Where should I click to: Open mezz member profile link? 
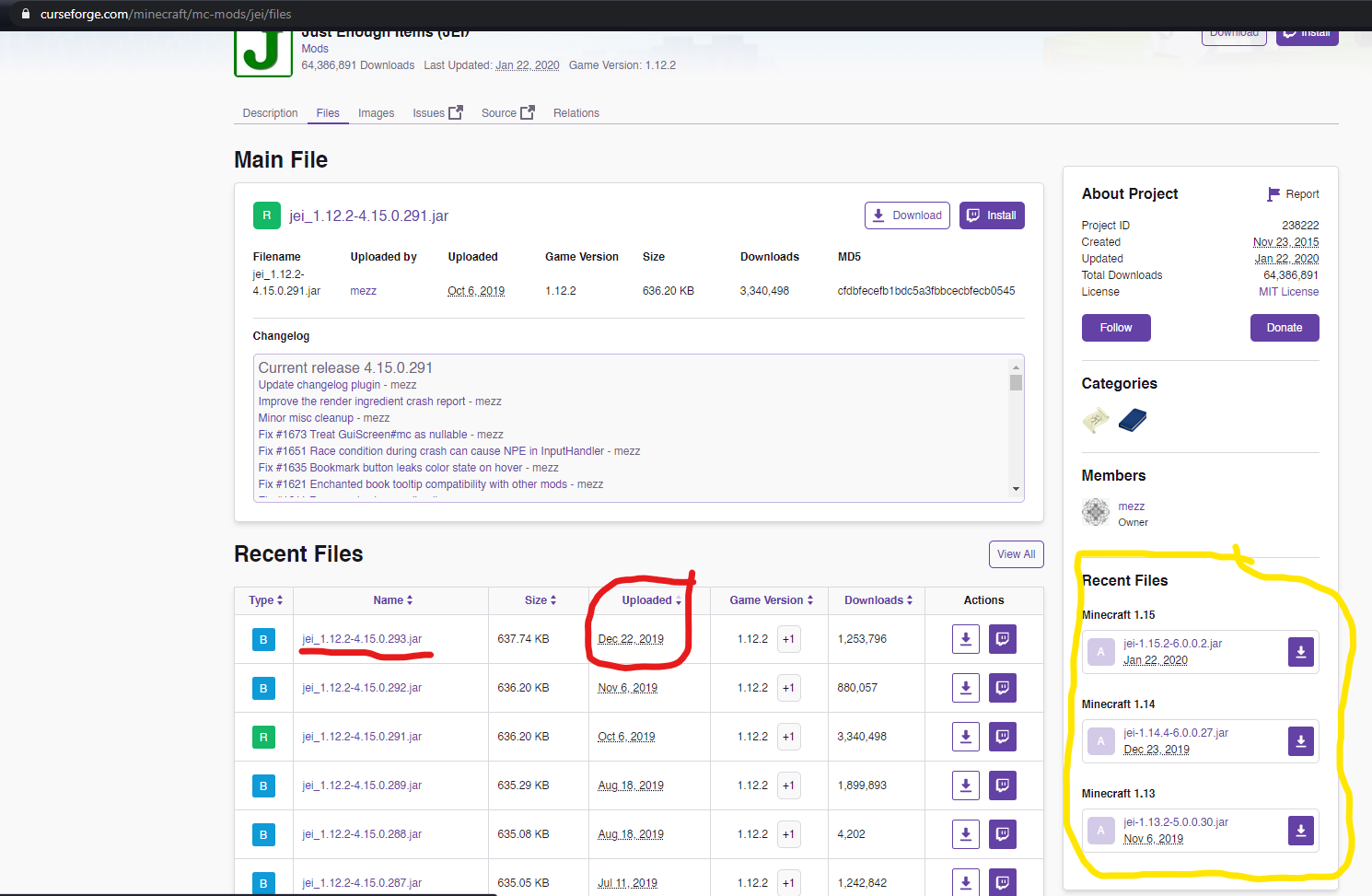click(x=1132, y=506)
